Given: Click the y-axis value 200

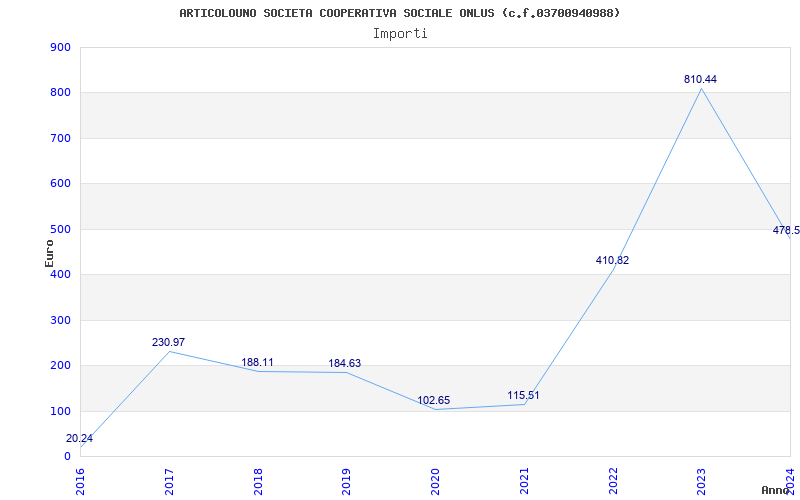Looking at the screenshot, I should click(60, 366).
